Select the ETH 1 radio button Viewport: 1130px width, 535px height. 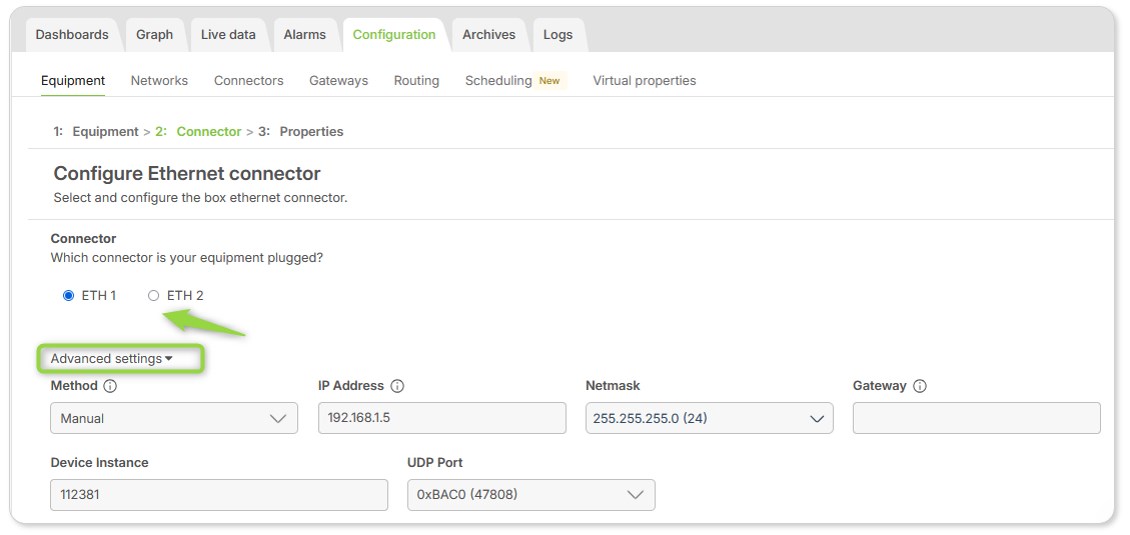click(68, 296)
